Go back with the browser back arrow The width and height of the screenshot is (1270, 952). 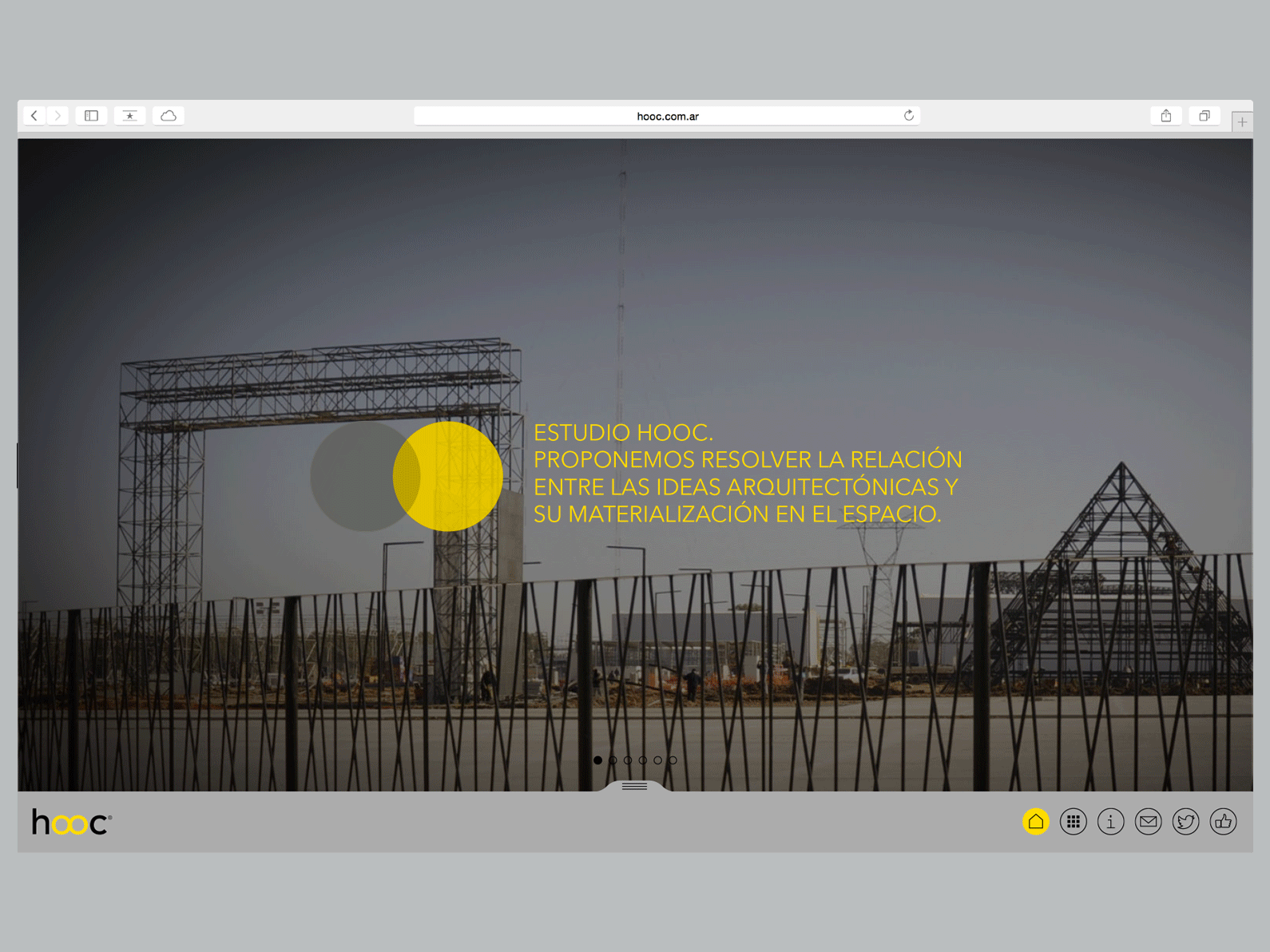pyautogui.click(x=34, y=116)
